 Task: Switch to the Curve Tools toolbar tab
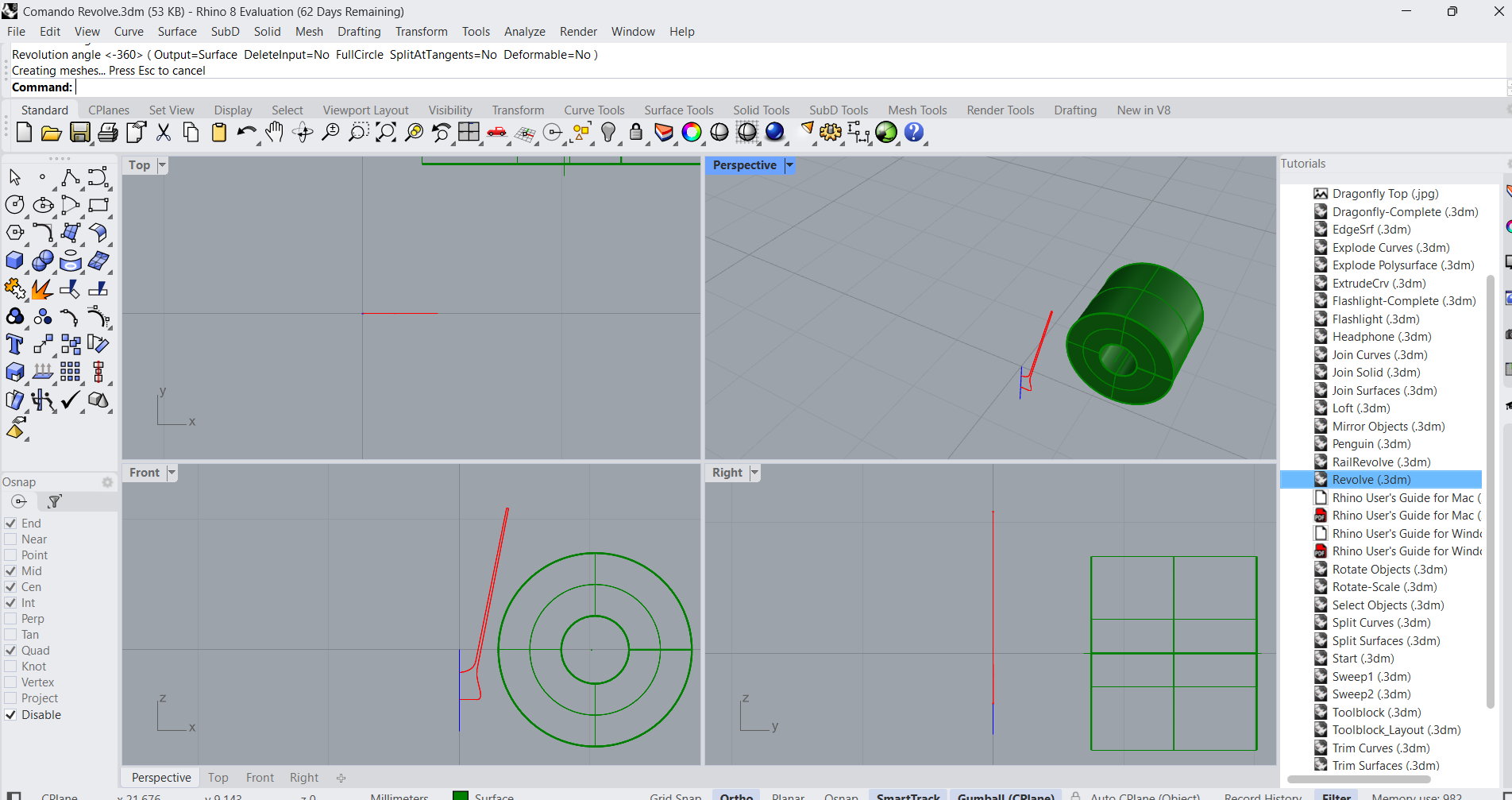[594, 110]
